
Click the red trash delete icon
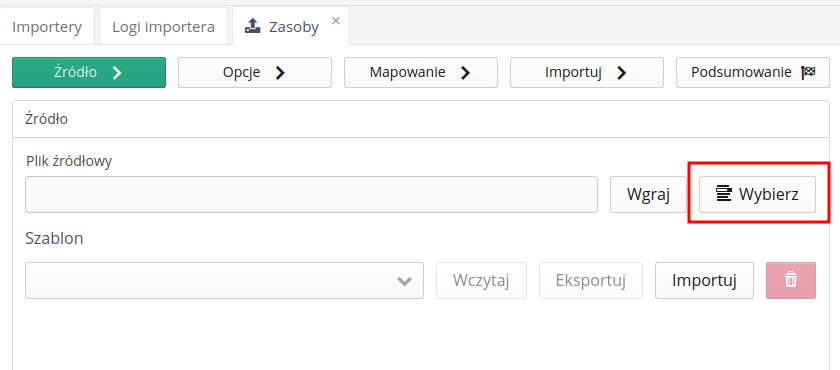click(x=791, y=280)
